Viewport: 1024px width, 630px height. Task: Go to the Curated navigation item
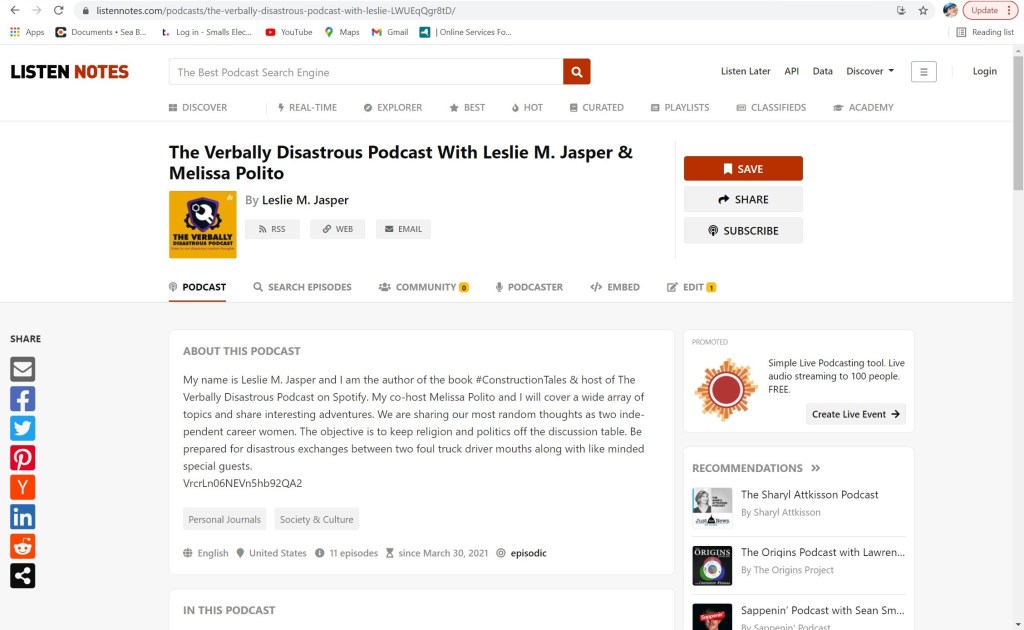[597, 107]
